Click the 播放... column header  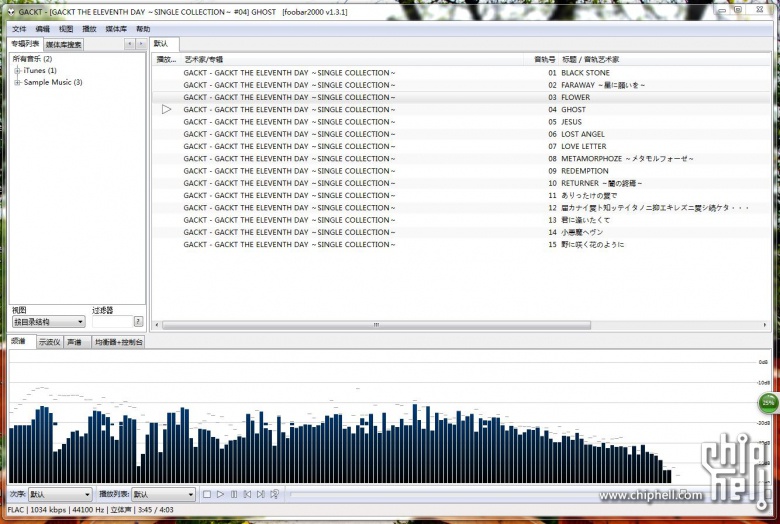pyautogui.click(x=167, y=59)
